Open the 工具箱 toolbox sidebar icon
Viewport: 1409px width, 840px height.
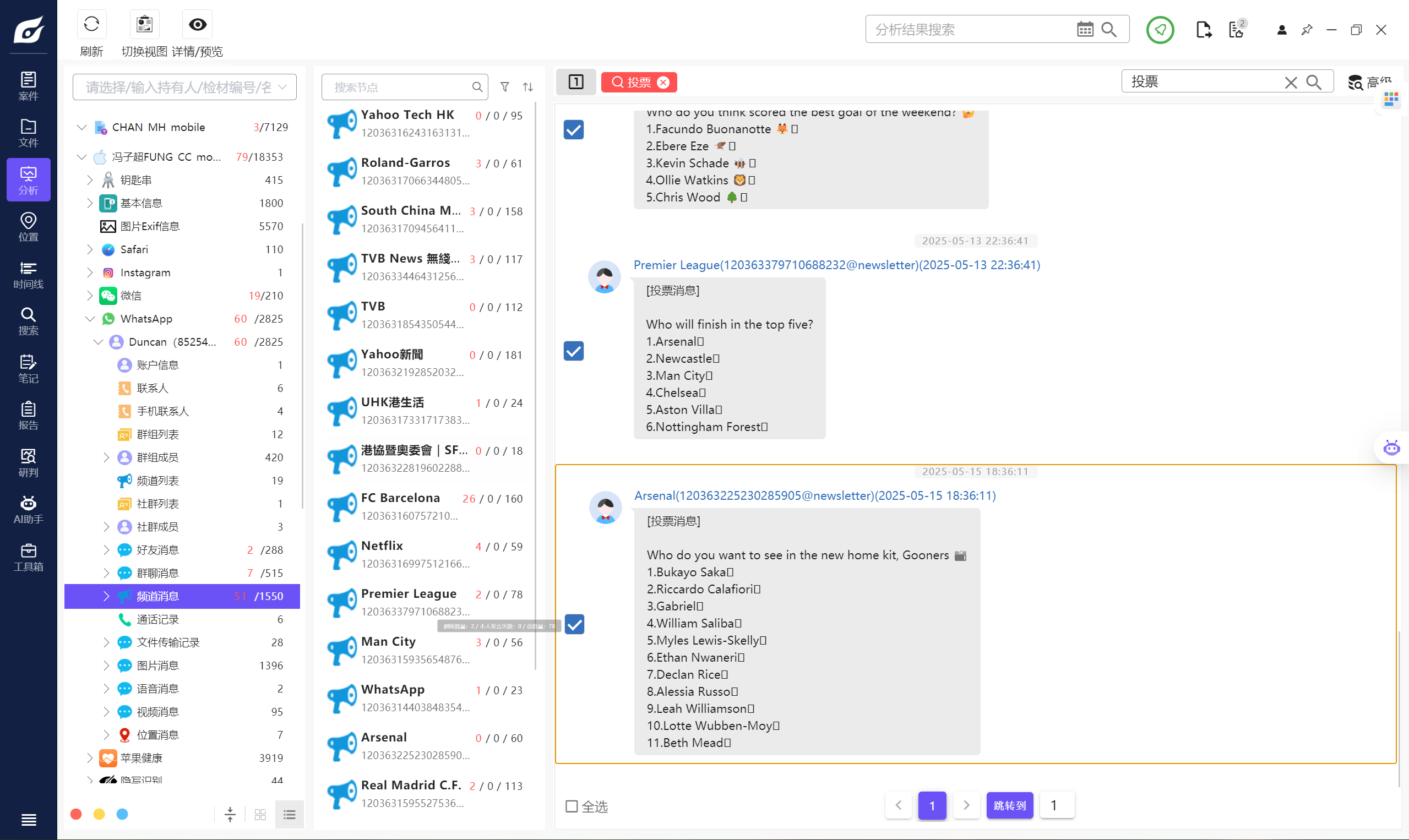(28, 557)
